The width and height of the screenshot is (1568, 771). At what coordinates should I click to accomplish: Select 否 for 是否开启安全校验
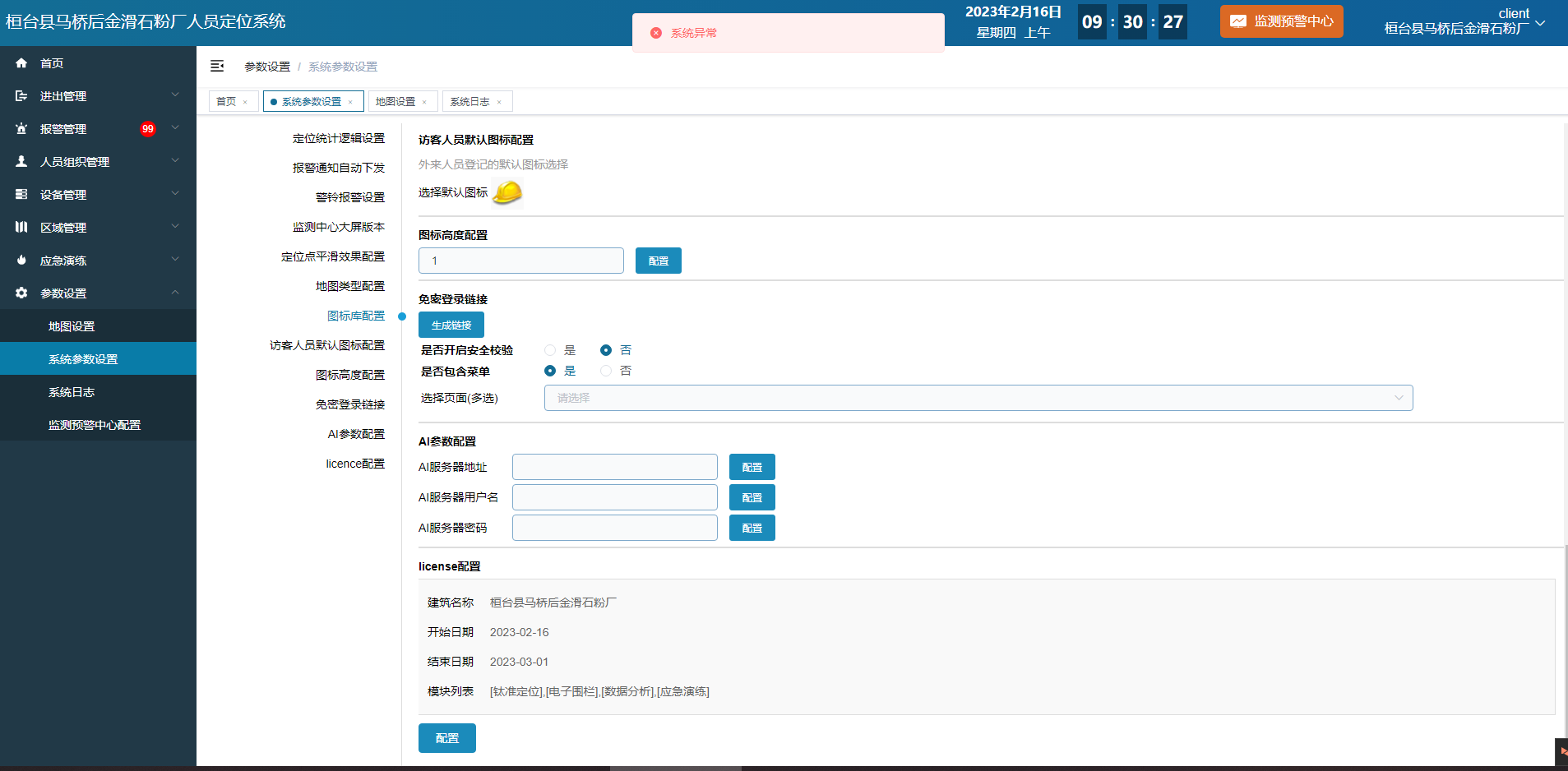(606, 350)
